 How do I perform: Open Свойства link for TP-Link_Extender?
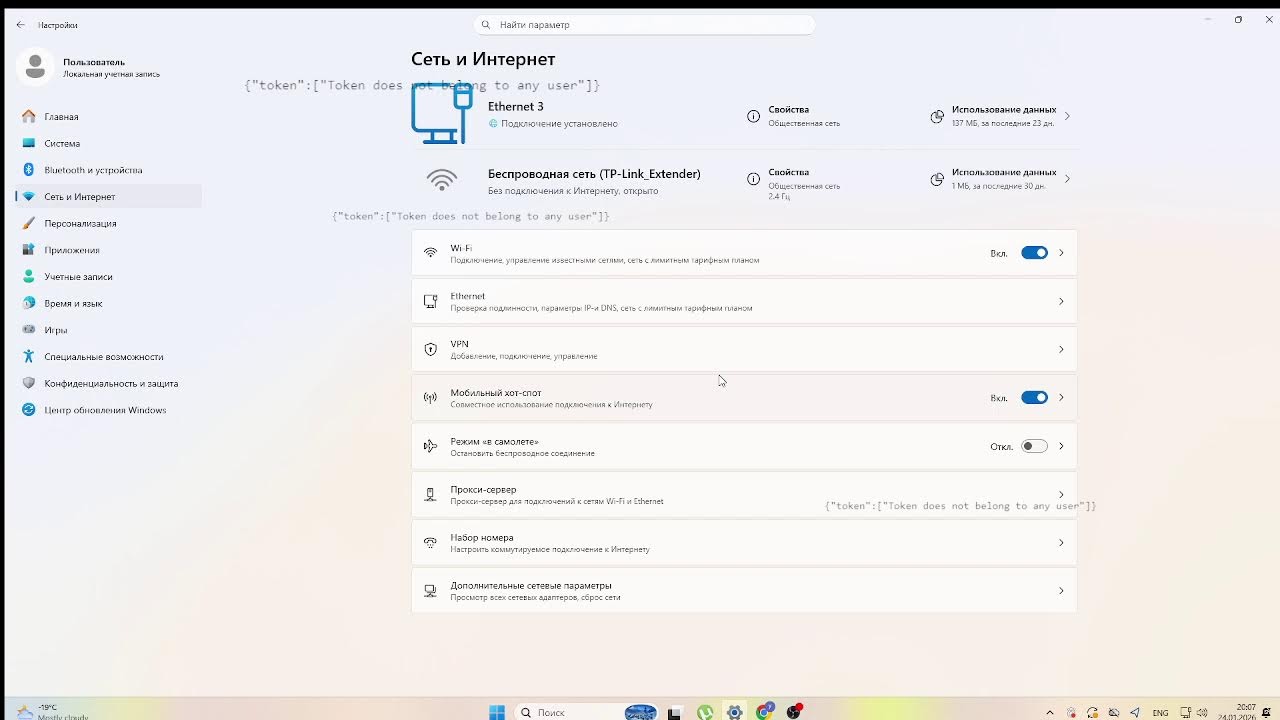point(789,172)
